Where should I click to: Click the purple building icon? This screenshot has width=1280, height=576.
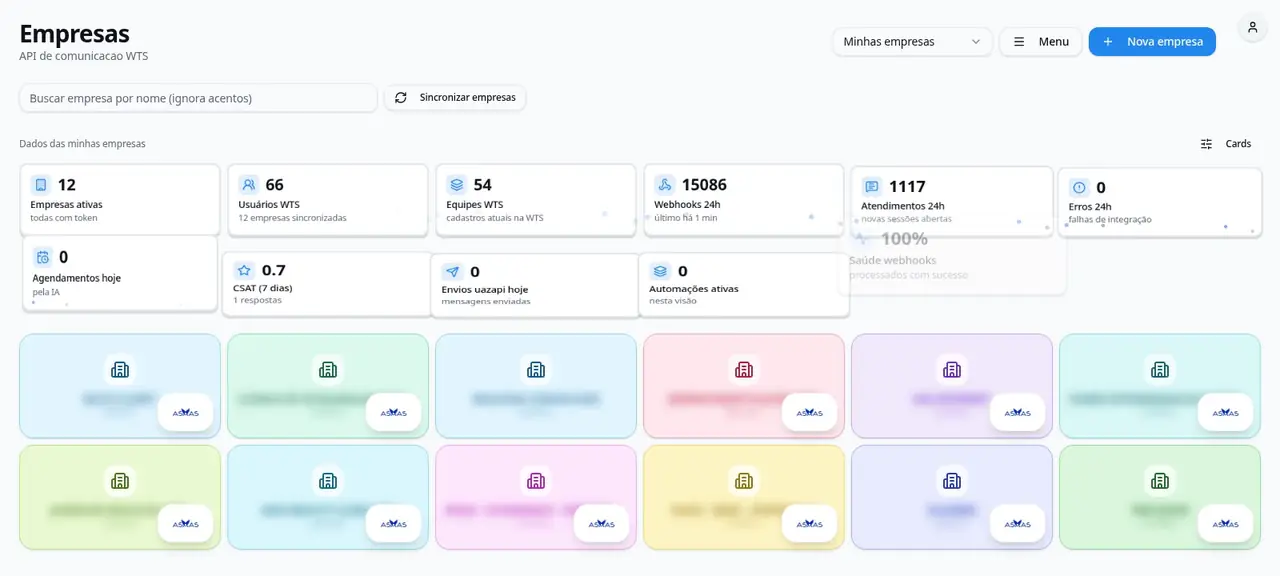(x=952, y=370)
